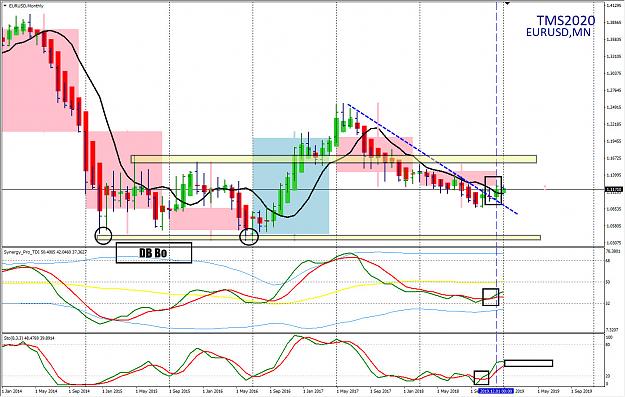
Task: Click the small arrow before EURUSD,Monthly title
Action: [5, 6]
